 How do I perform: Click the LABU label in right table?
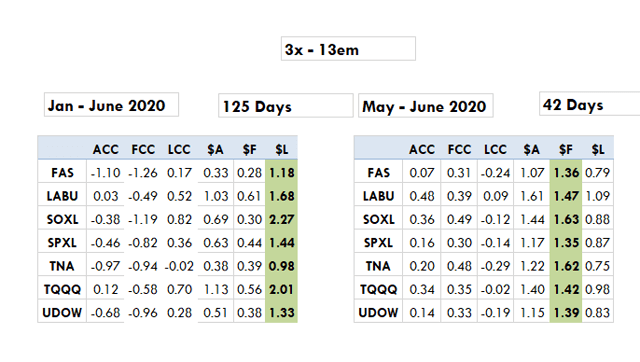click(378, 196)
